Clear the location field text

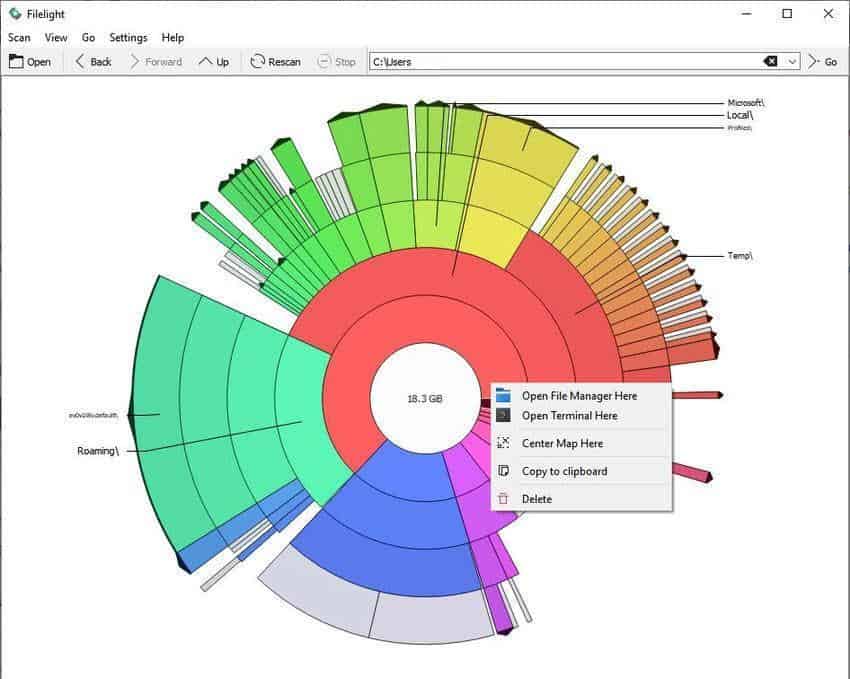click(770, 62)
